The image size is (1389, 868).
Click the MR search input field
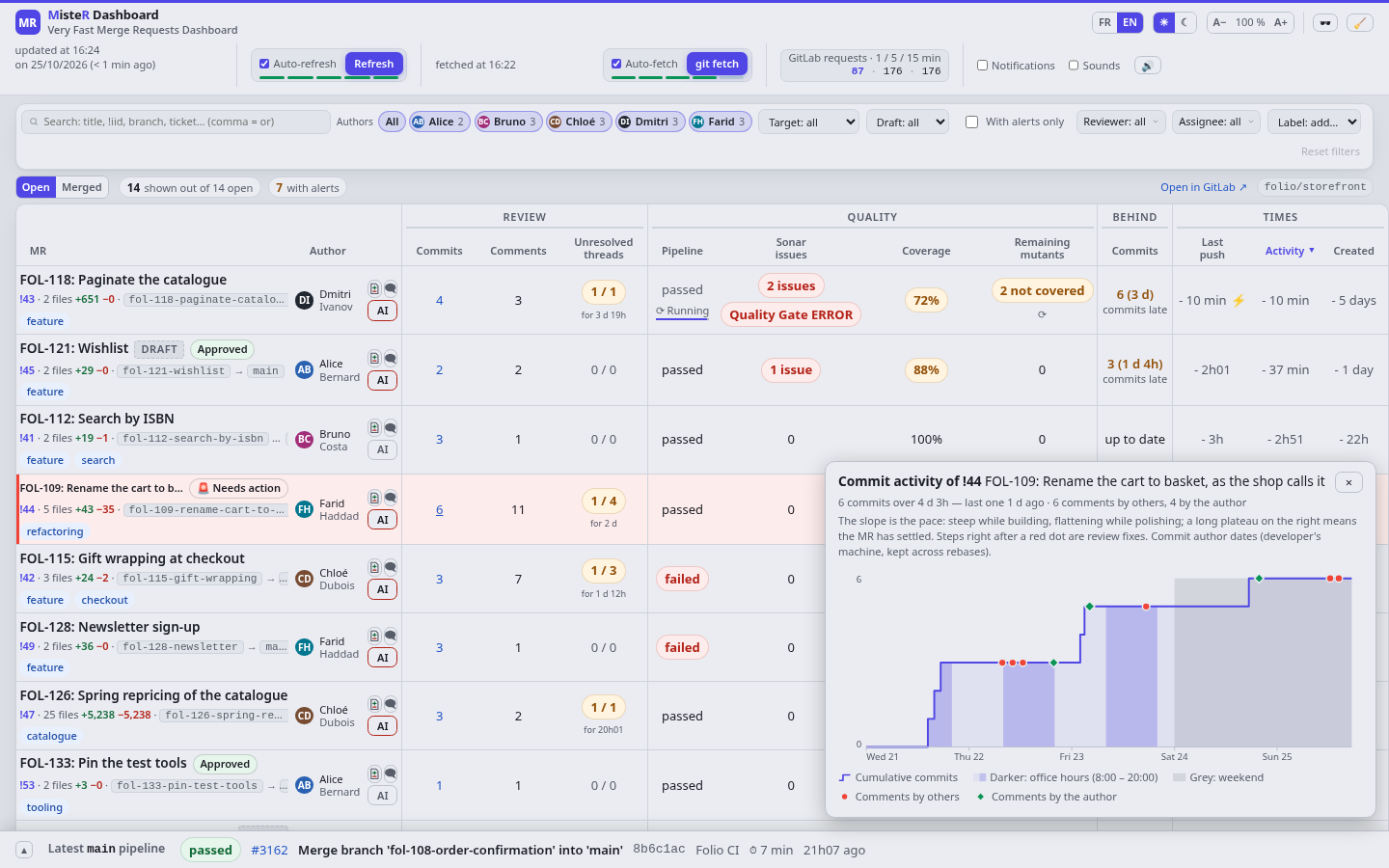[x=176, y=122]
